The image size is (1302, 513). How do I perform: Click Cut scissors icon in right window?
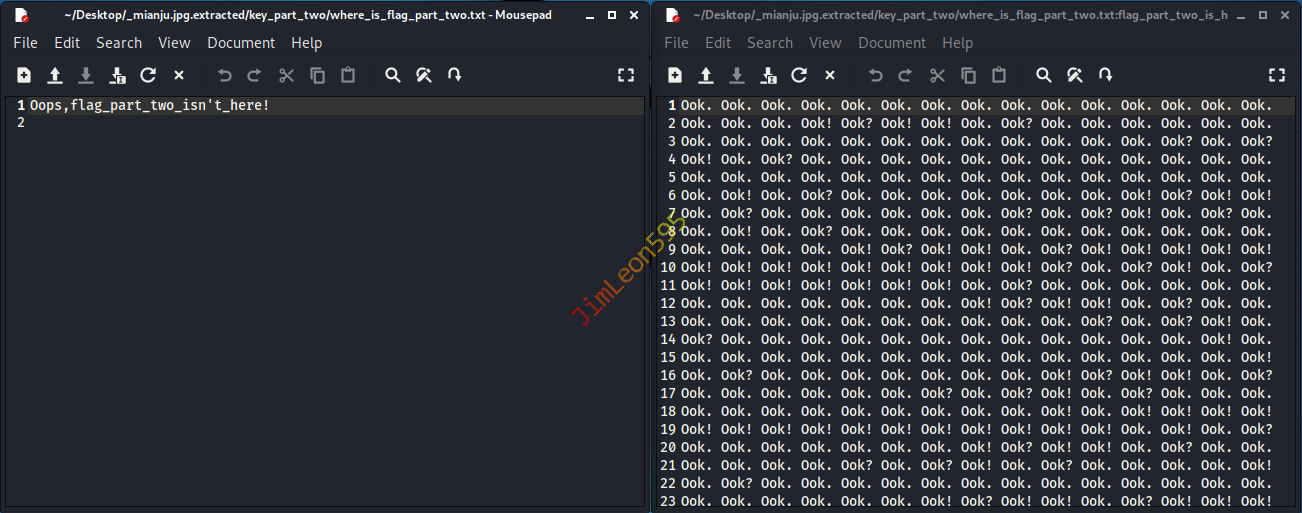pyautogui.click(x=937, y=75)
